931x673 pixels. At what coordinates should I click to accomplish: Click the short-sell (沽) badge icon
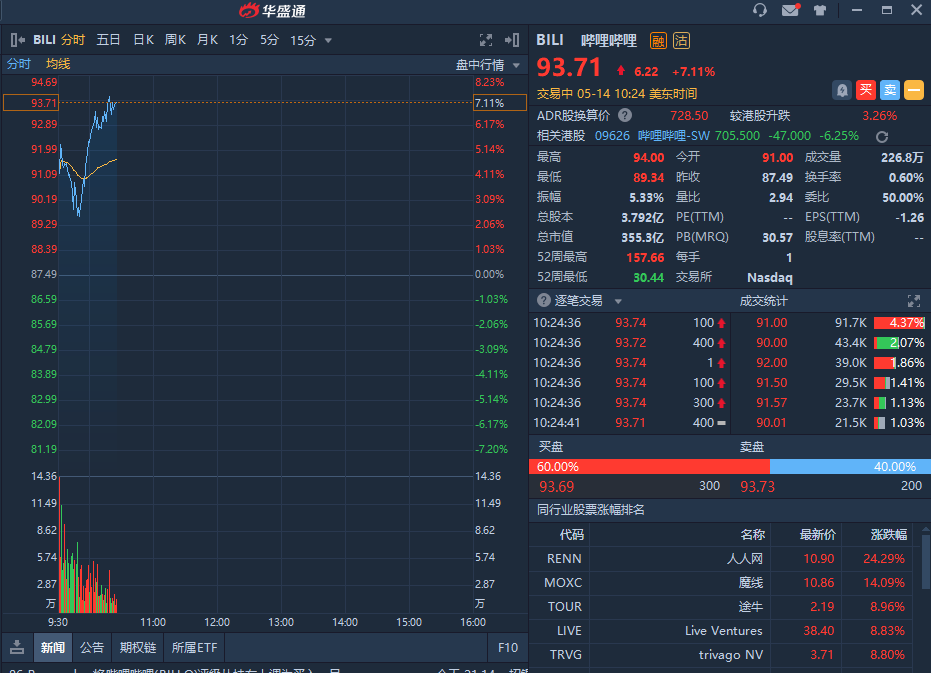(x=681, y=40)
